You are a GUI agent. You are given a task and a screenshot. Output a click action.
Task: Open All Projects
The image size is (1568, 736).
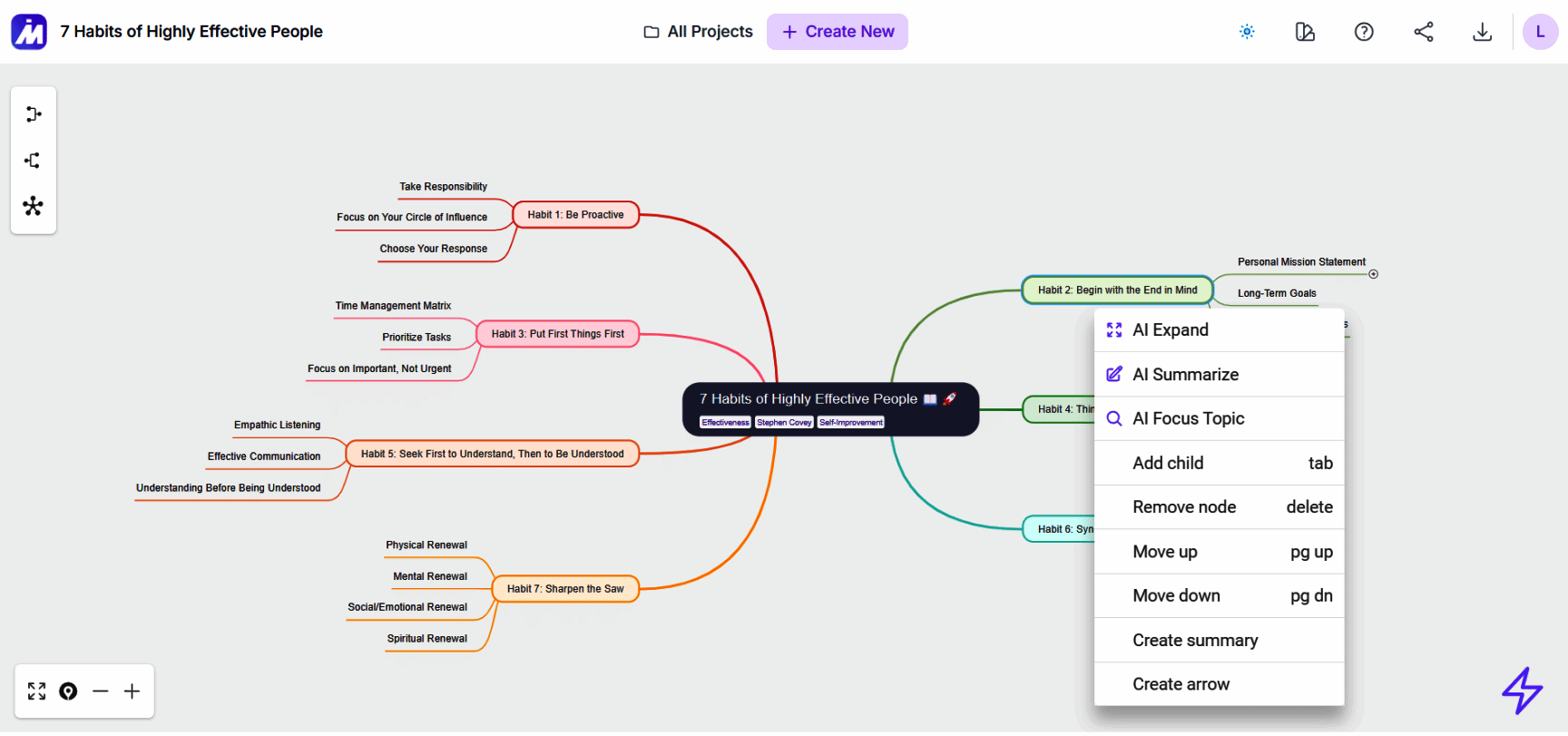[699, 32]
